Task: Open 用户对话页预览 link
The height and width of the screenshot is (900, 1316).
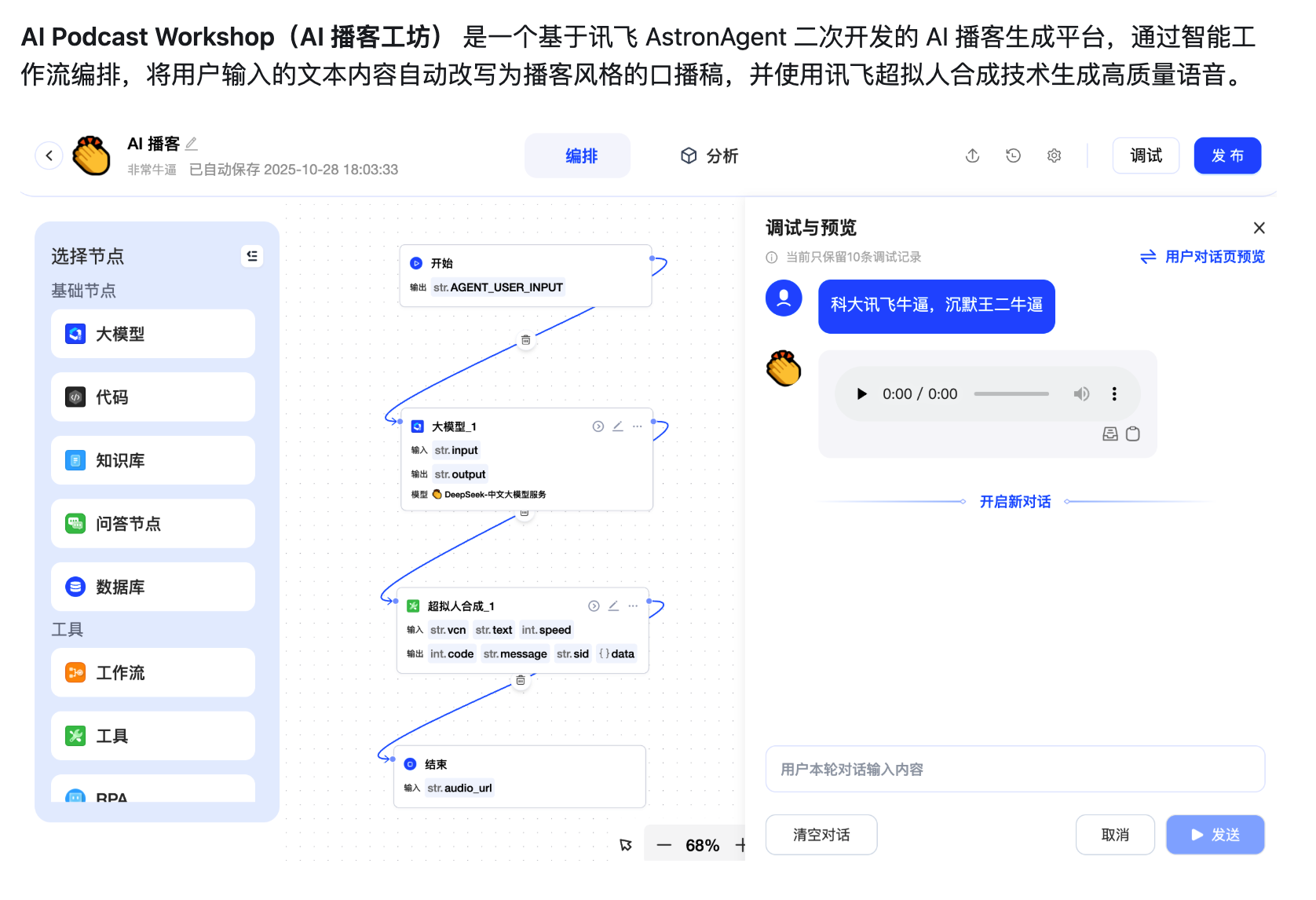Action: (1202, 257)
